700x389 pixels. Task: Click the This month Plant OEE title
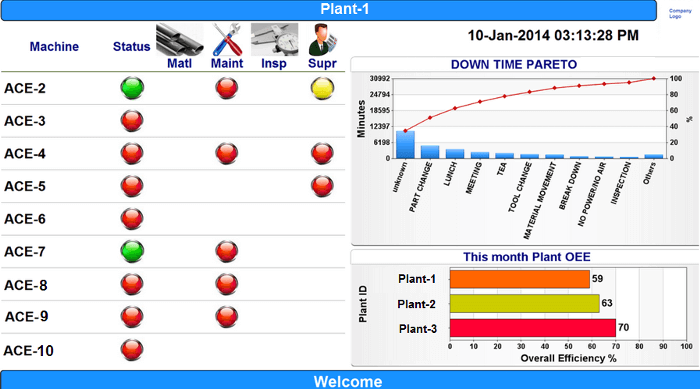pos(527,257)
